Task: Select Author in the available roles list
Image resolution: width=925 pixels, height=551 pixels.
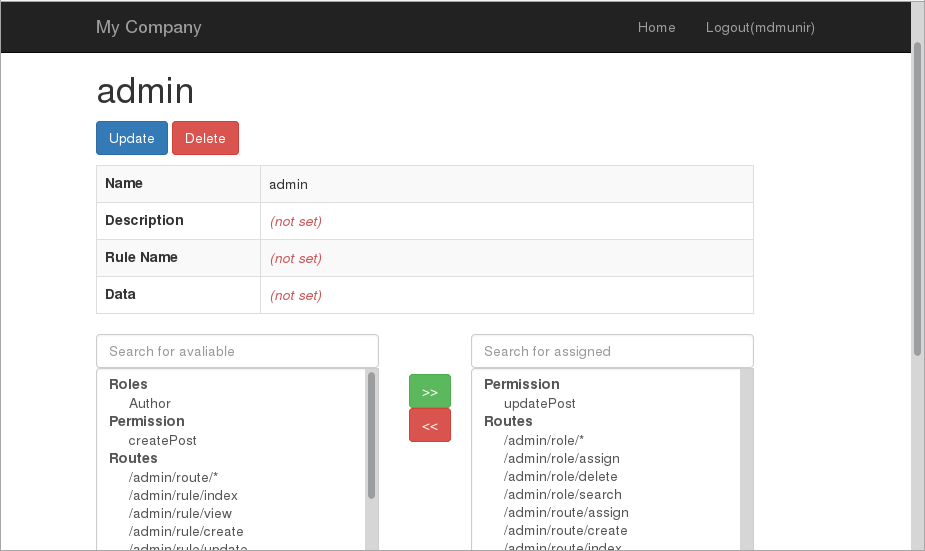Action: [x=150, y=403]
